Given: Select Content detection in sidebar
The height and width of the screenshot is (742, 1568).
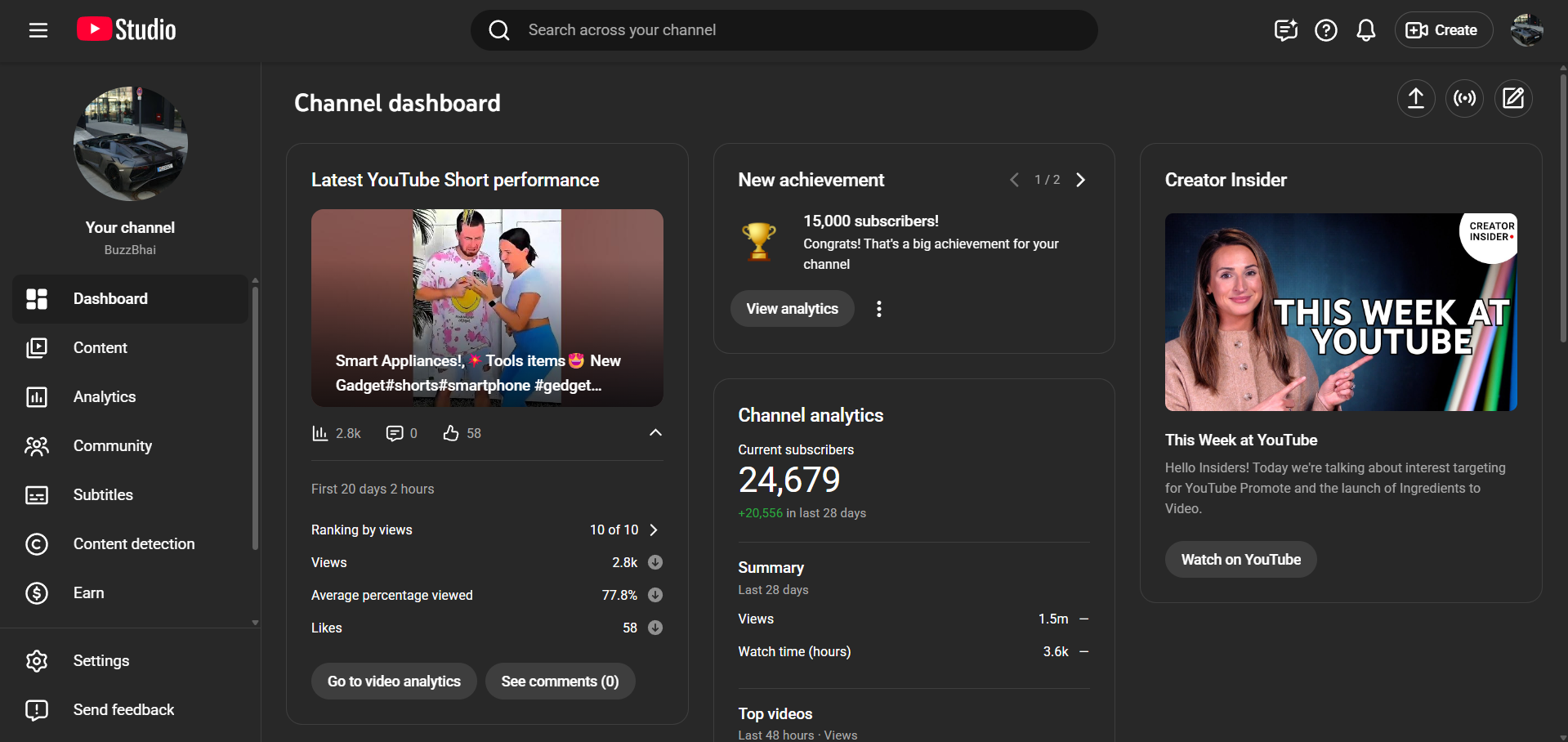Looking at the screenshot, I should click(x=134, y=544).
